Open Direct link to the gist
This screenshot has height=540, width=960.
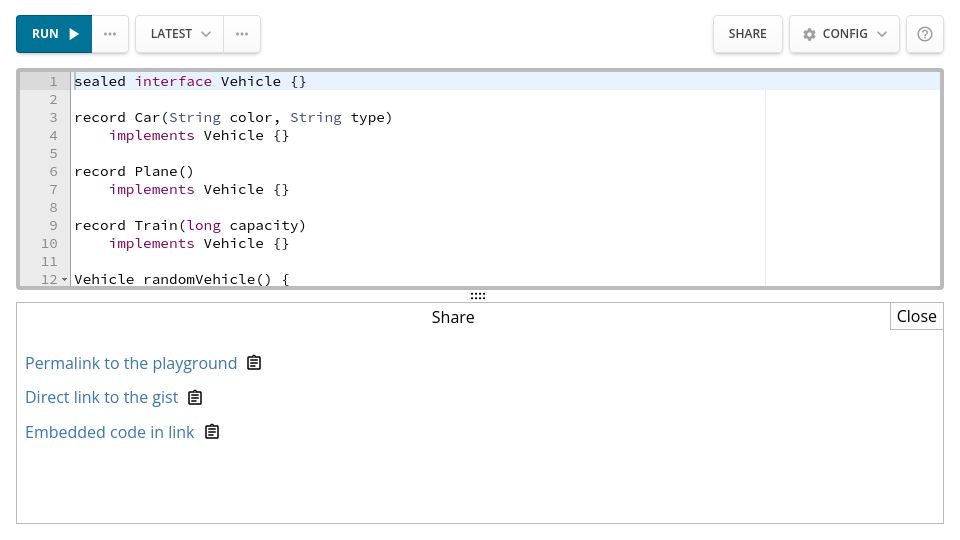click(102, 397)
